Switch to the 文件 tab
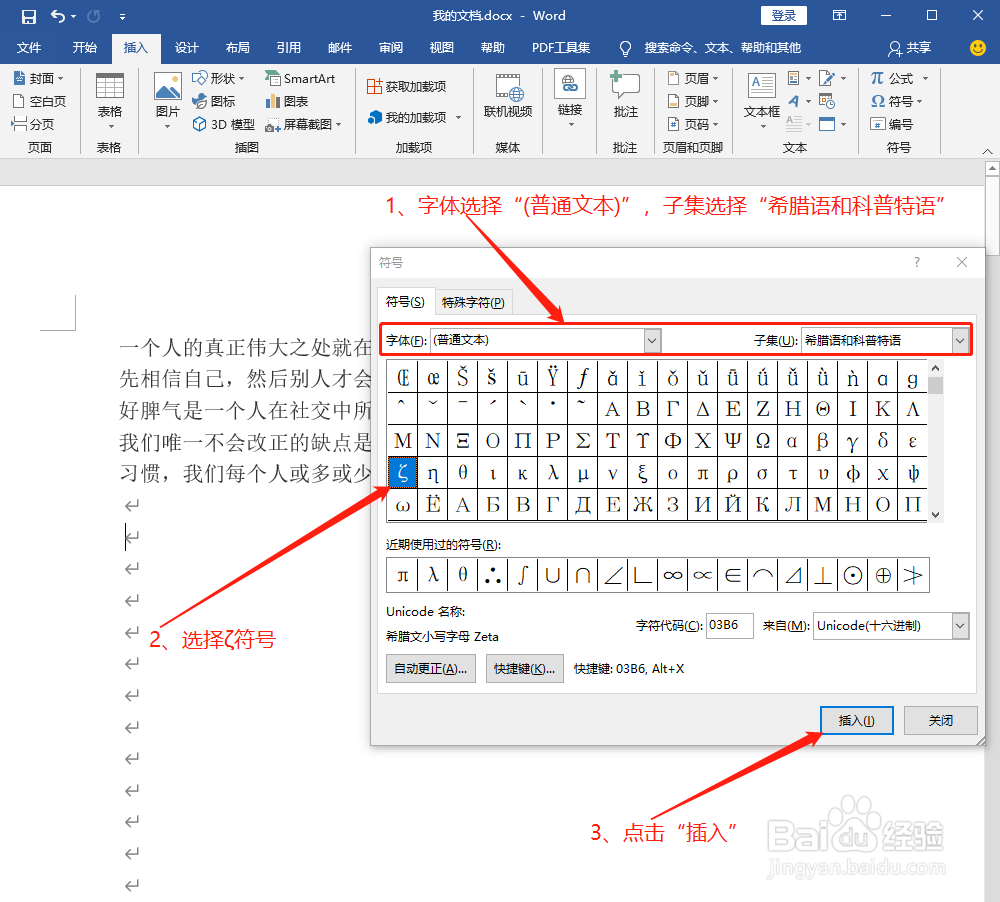Screen dimensions: 1000x902 pos(29,48)
